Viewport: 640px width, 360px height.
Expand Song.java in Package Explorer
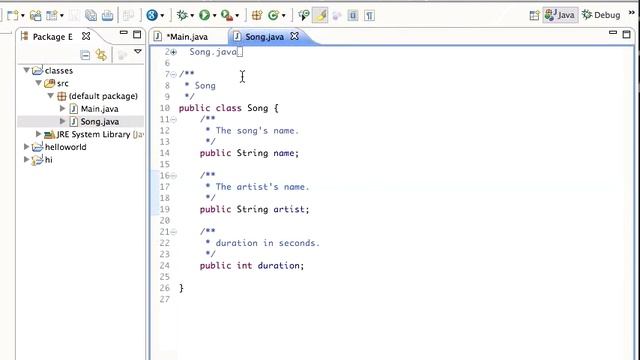point(62,121)
